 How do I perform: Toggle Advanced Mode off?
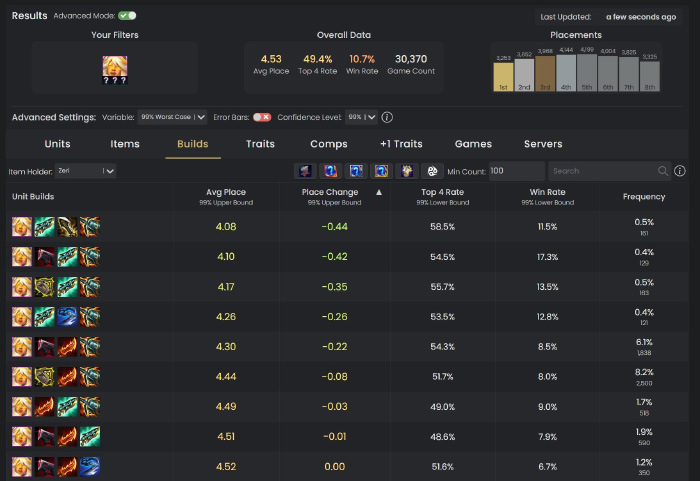coord(127,16)
